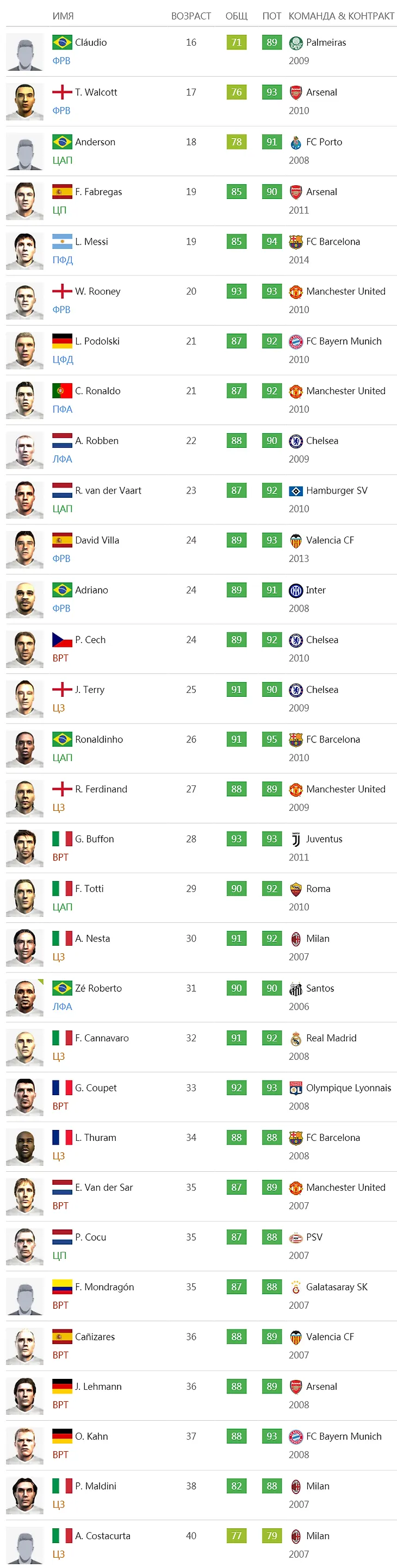Click David Villa's player face thumbnail
The image size is (397, 1568).
[25, 549]
